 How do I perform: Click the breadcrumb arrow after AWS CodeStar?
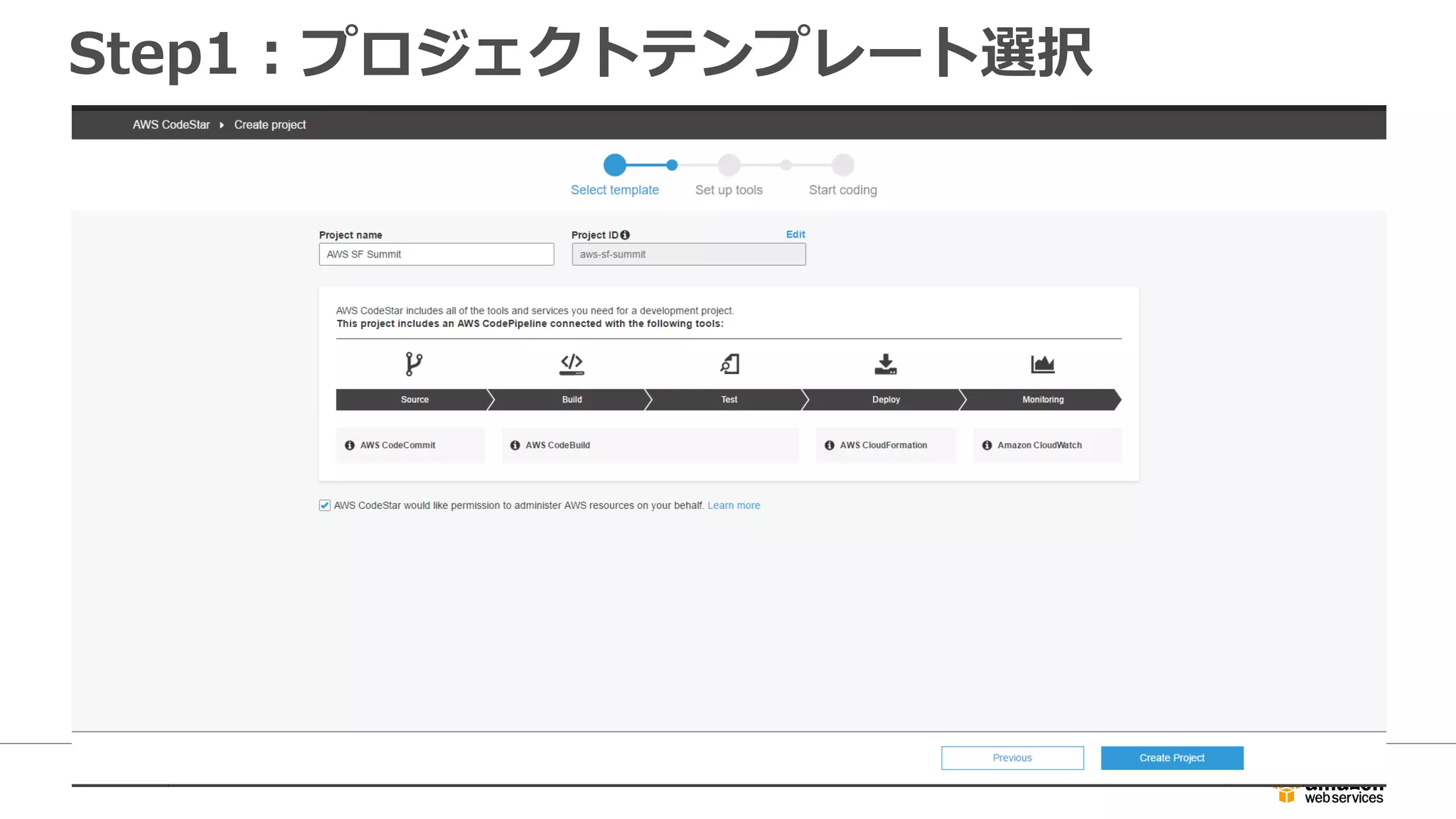coord(222,125)
